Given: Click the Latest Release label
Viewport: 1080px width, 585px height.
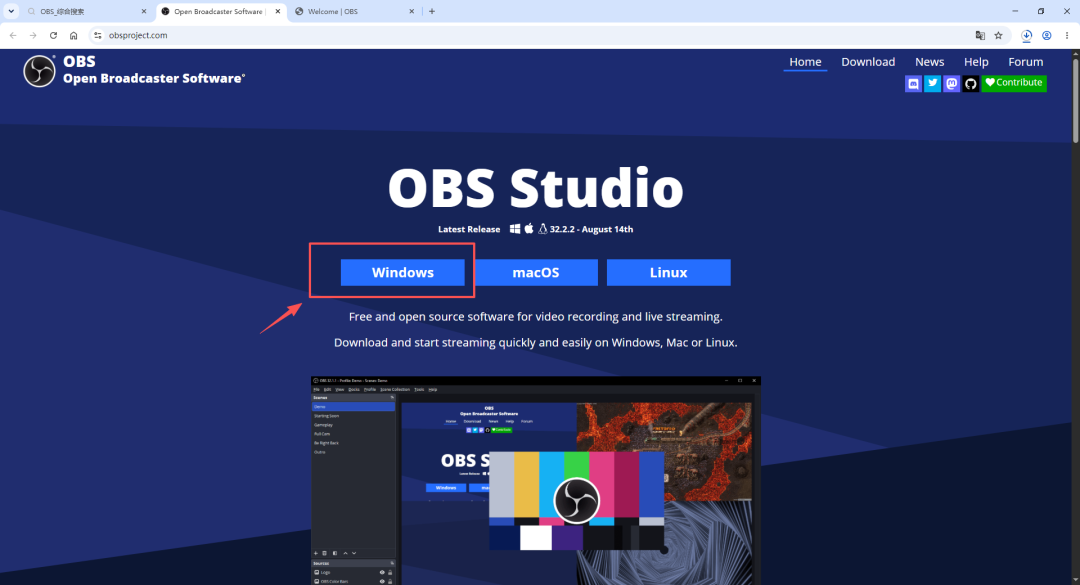Looking at the screenshot, I should click(469, 229).
